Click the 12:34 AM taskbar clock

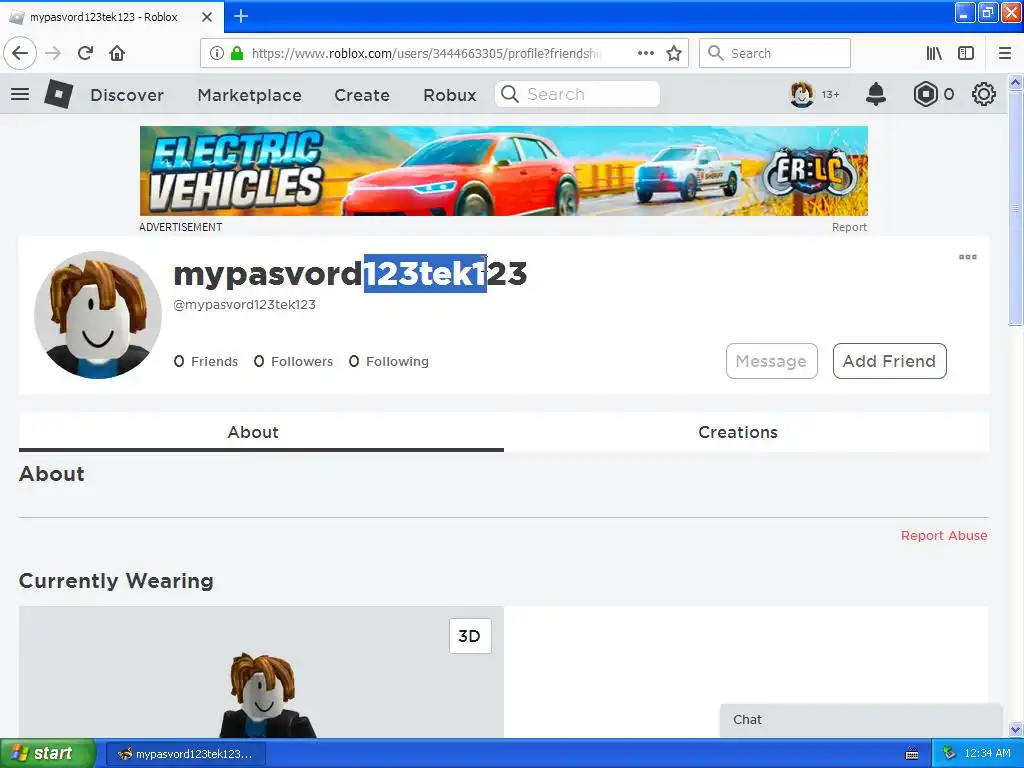[x=987, y=754]
